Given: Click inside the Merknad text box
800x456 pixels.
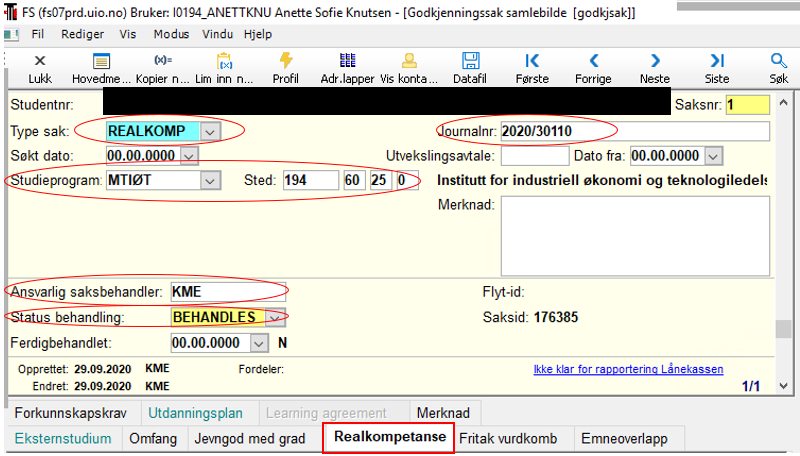Looking at the screenshot, I should (635, 236).
